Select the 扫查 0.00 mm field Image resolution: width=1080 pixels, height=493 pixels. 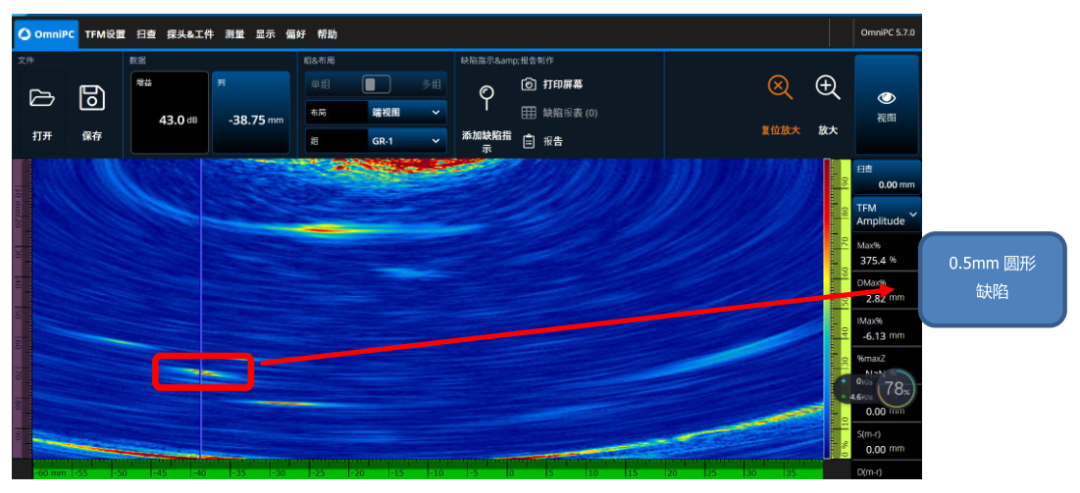coord(886,177)
